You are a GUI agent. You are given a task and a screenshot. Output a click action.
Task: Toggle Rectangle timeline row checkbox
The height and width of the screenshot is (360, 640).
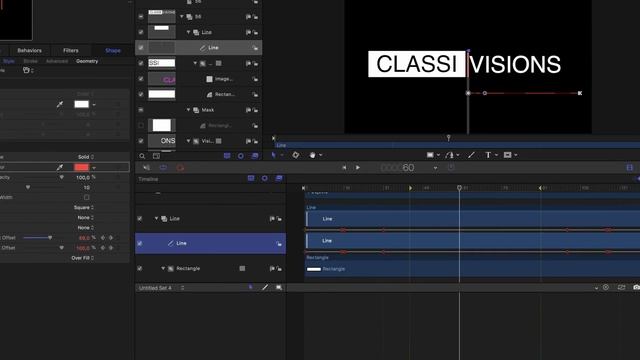pos(140,269)
